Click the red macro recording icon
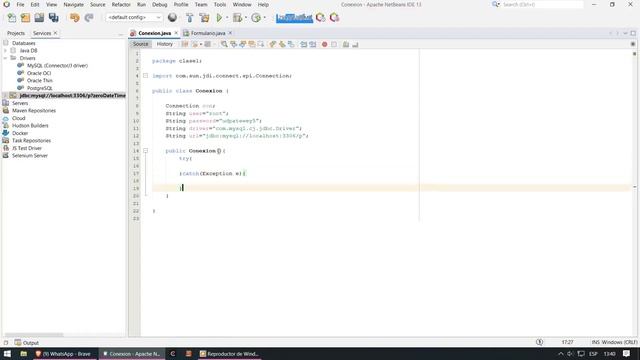 click(324, 44)
